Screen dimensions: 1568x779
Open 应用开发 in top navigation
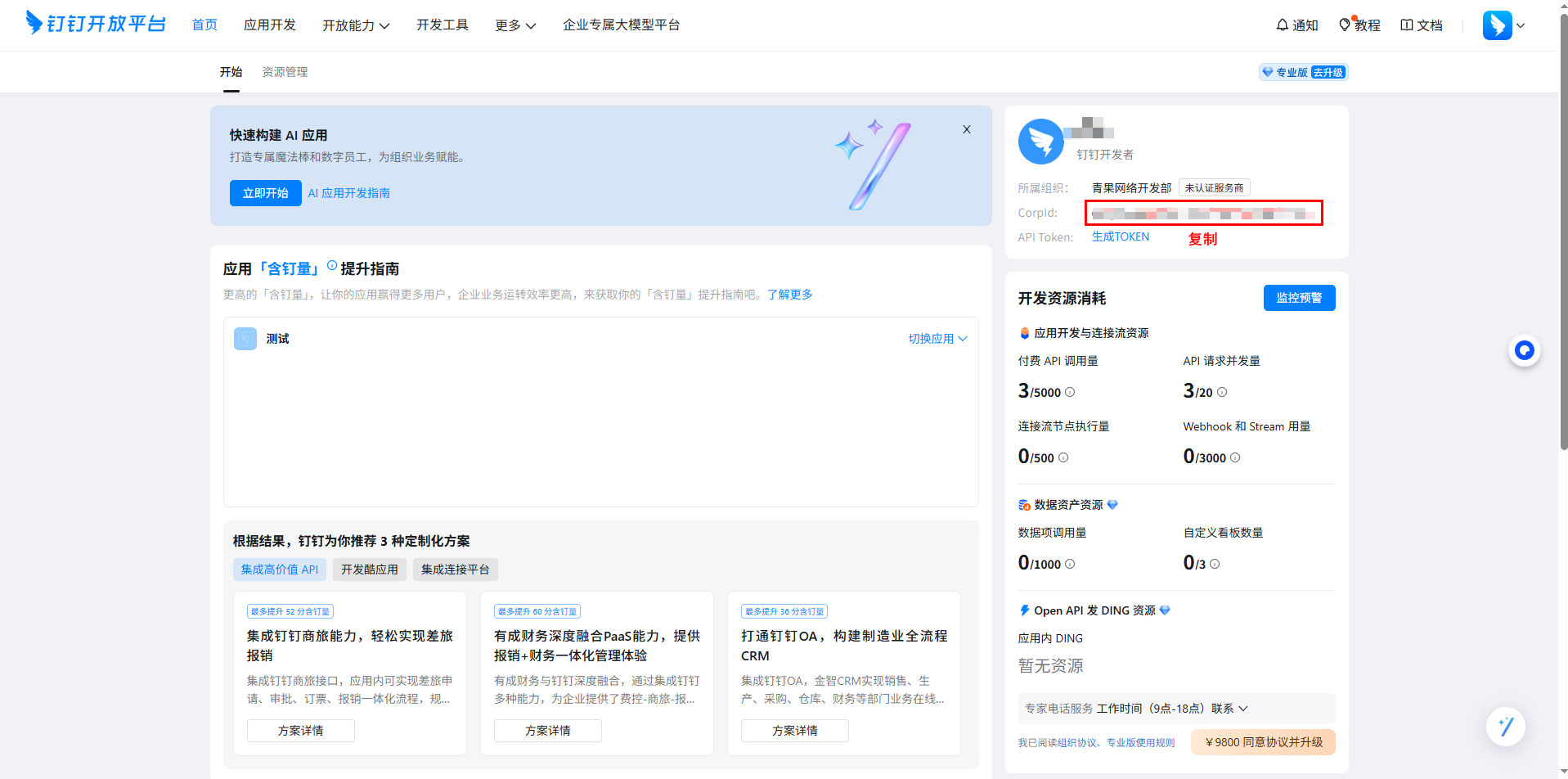270,25
